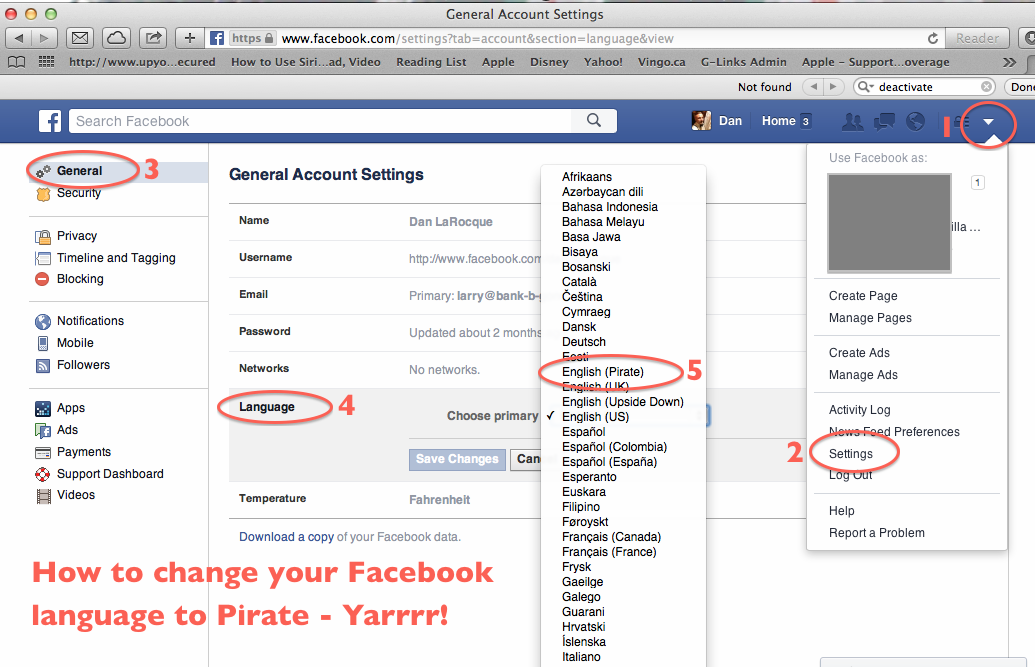Open the Followers settings section

coord(83,365)
